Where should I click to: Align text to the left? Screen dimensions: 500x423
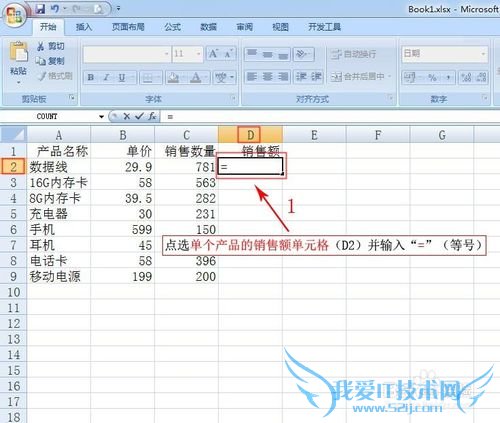[x=252, y=77]
